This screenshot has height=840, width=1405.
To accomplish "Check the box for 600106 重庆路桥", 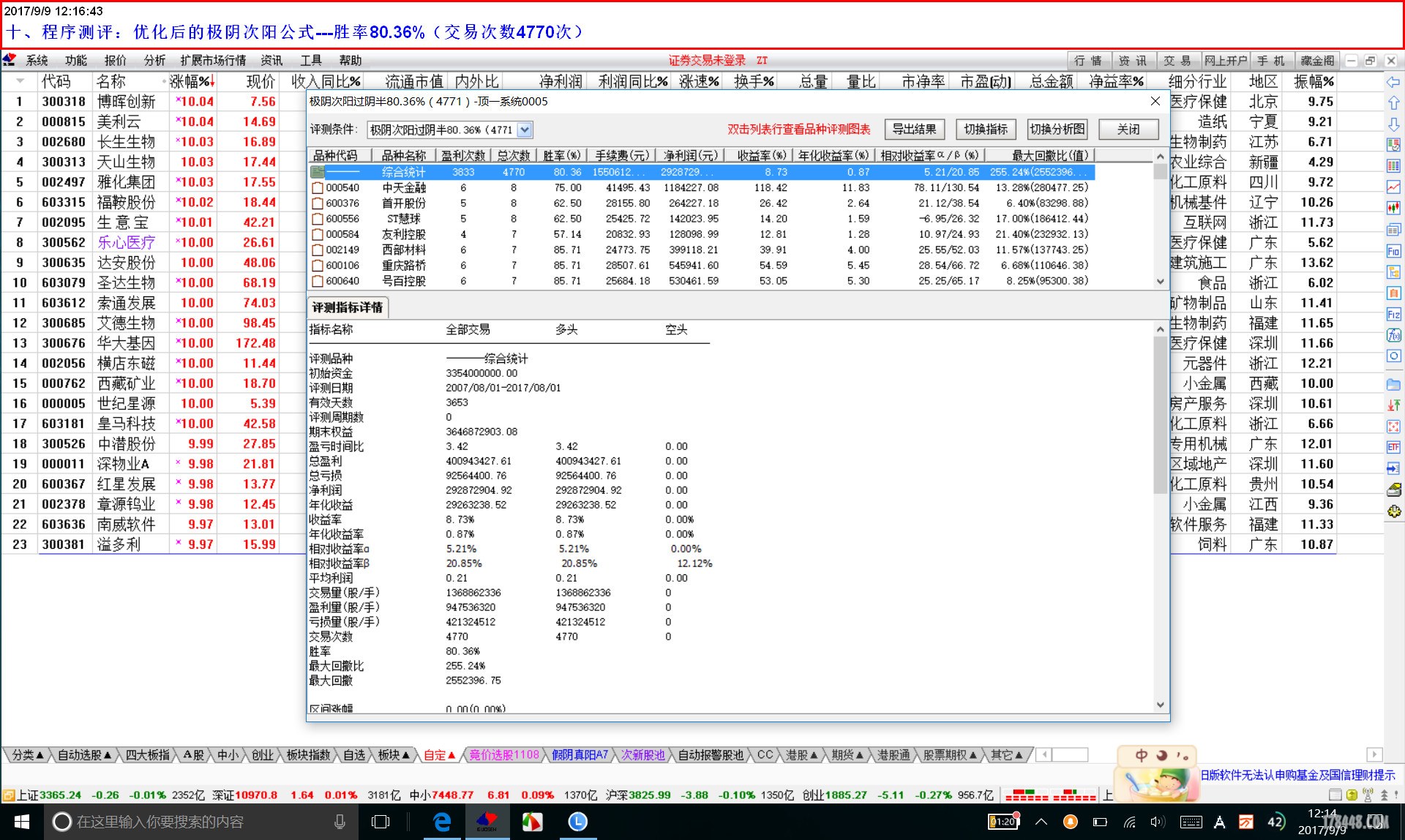I will tap(318, 265).
